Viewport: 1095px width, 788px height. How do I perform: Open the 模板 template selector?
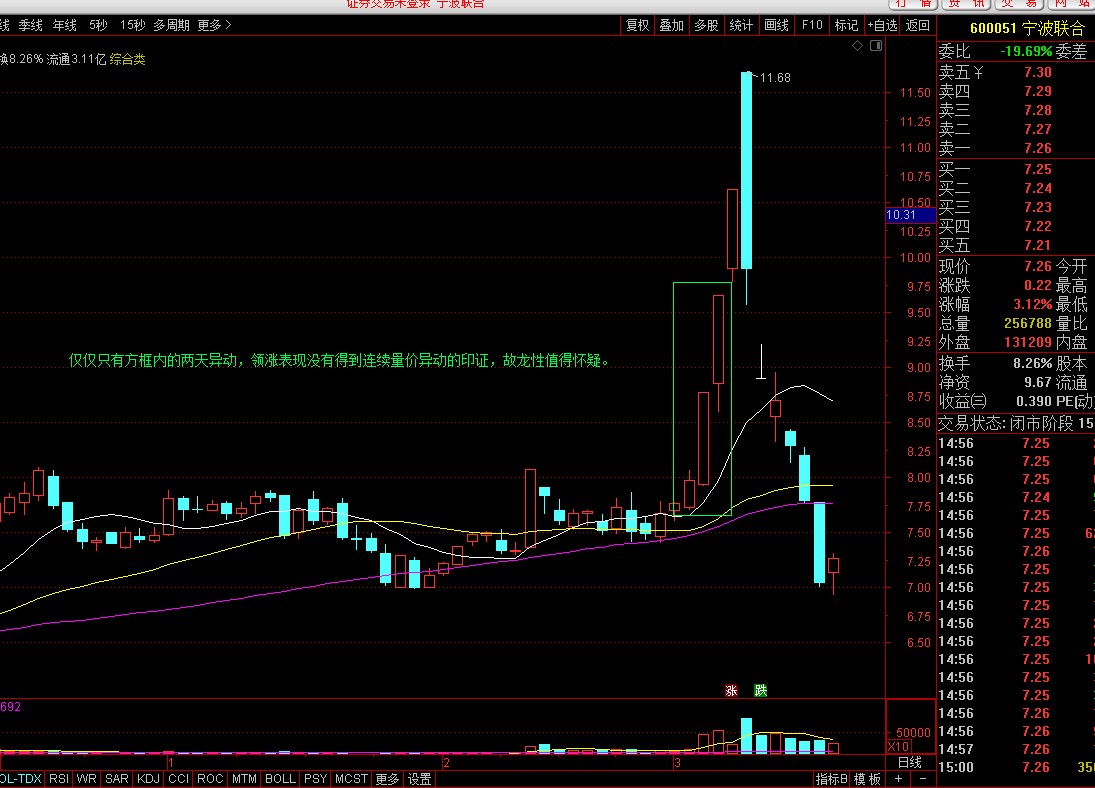click(x=867, y=779)
